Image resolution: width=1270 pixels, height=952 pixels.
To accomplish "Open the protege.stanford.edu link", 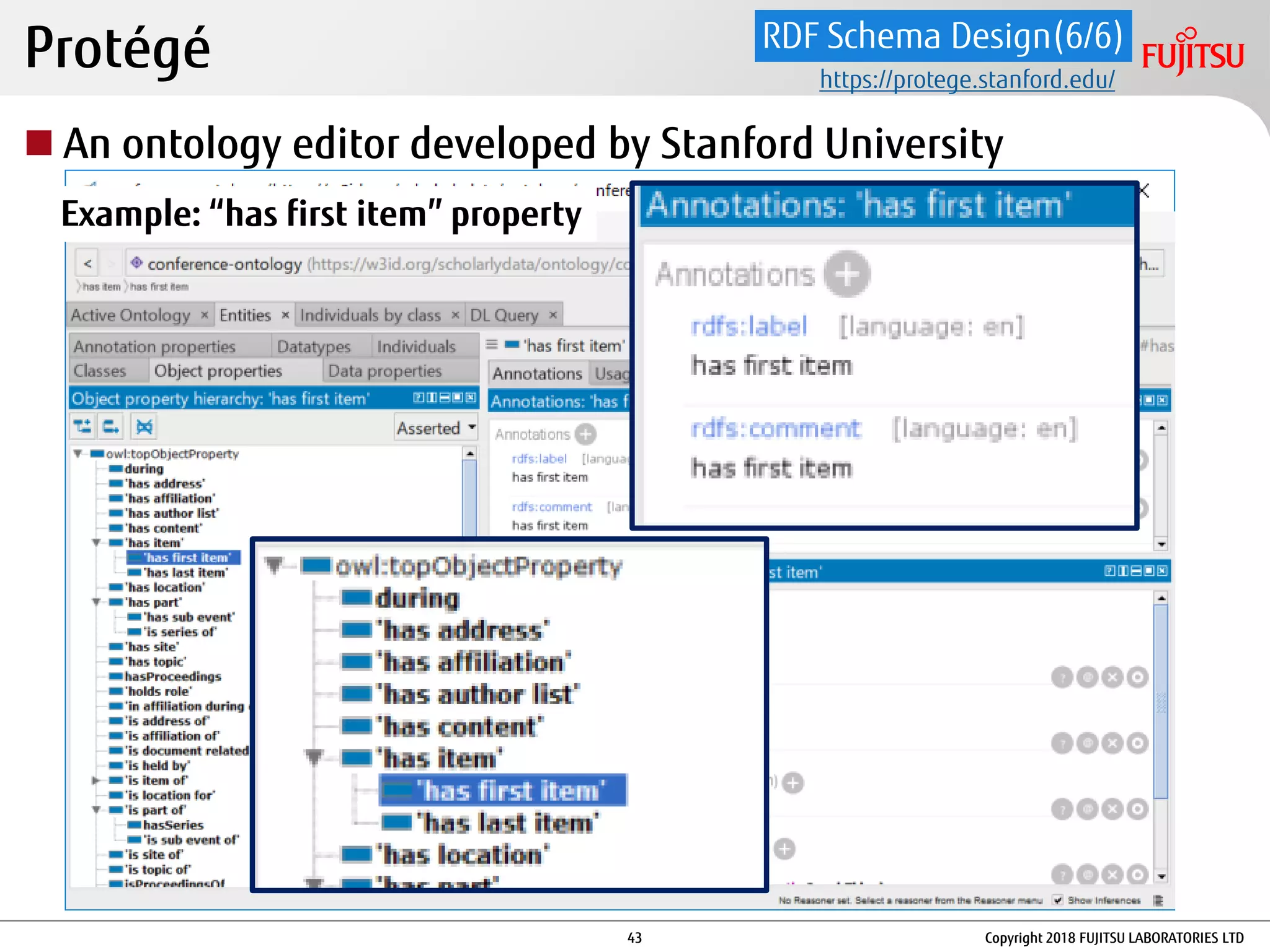I will (967, 79).
